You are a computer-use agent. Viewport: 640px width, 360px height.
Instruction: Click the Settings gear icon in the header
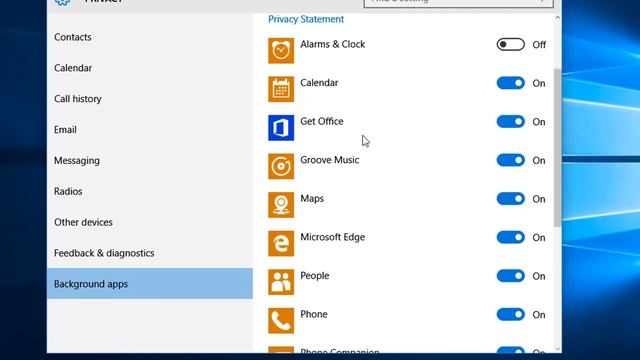(x=62, y=2)
